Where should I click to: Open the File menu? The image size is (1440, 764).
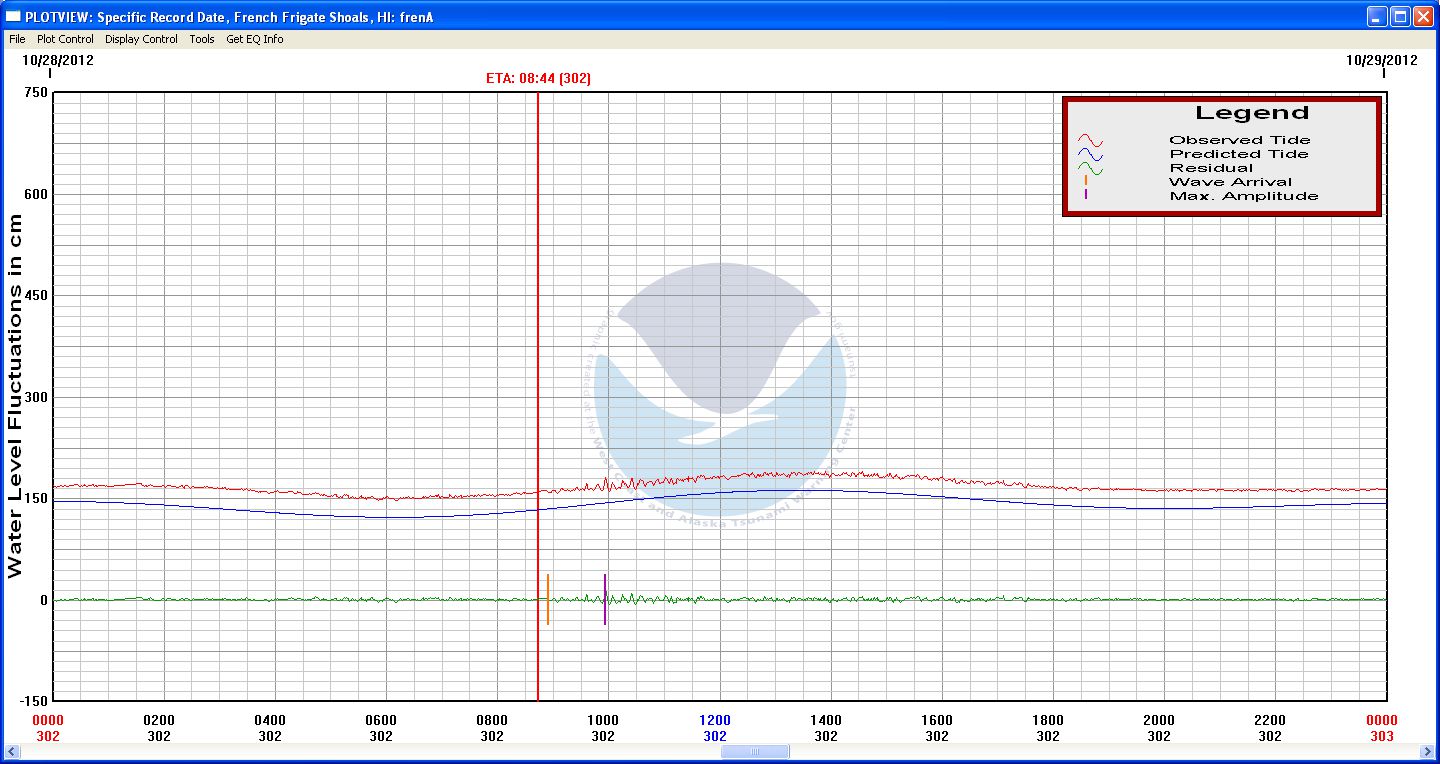tap(17, 39)
